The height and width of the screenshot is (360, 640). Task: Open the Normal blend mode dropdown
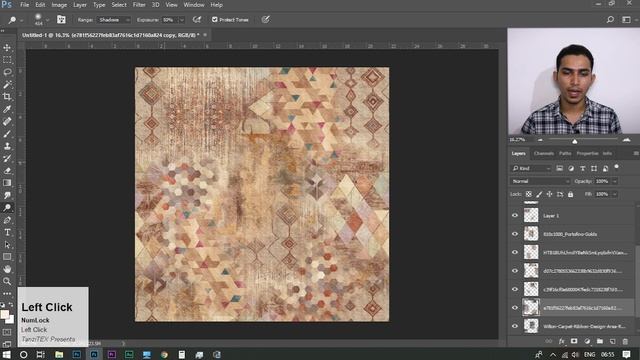539,181
